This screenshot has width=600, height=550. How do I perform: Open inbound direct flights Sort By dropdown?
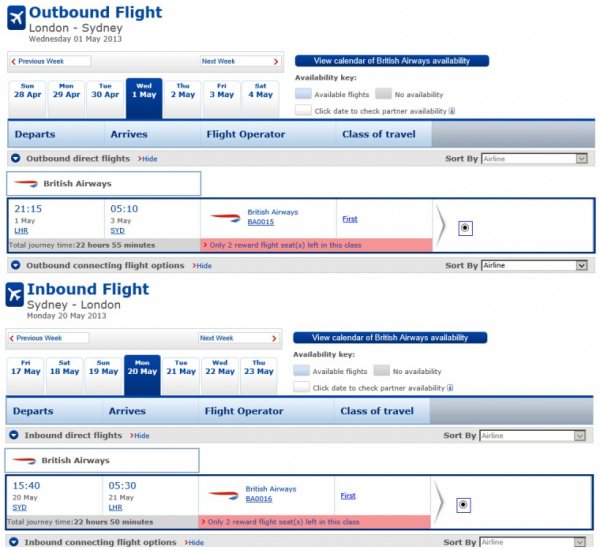[x=532, y=436]
